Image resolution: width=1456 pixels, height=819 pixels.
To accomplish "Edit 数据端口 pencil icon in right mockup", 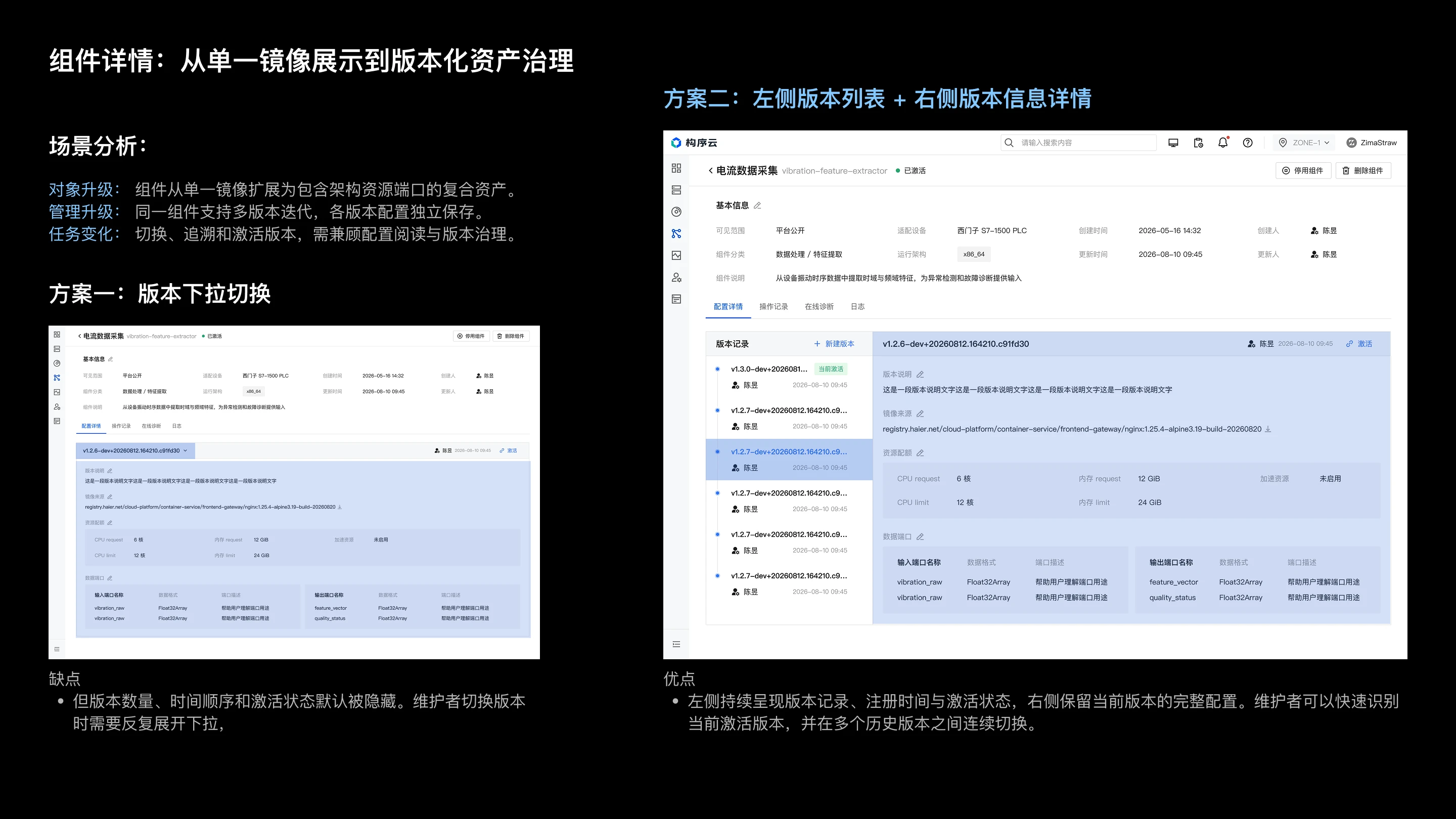I will [x=920, y=536].
